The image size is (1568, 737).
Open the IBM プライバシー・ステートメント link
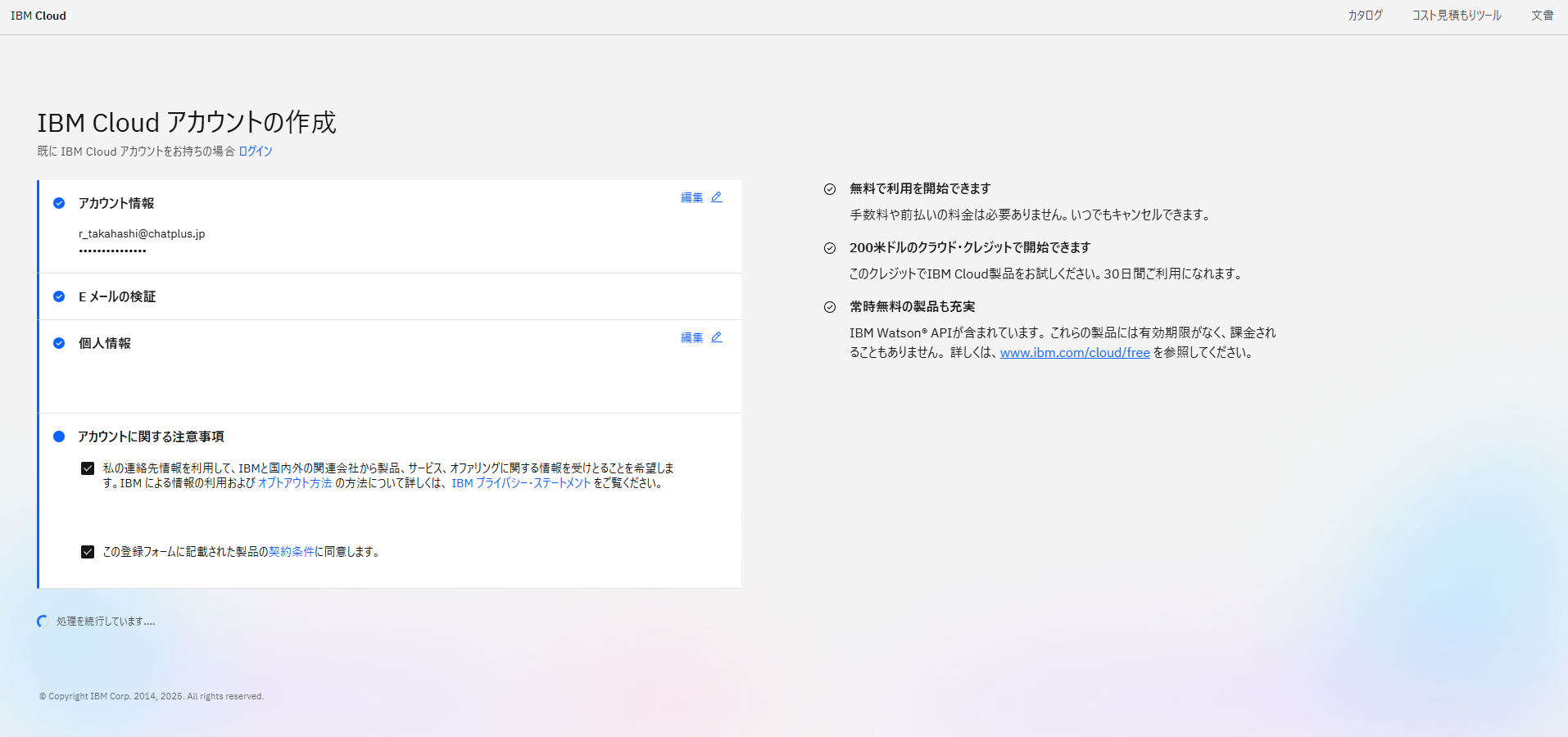click(521, 483)
